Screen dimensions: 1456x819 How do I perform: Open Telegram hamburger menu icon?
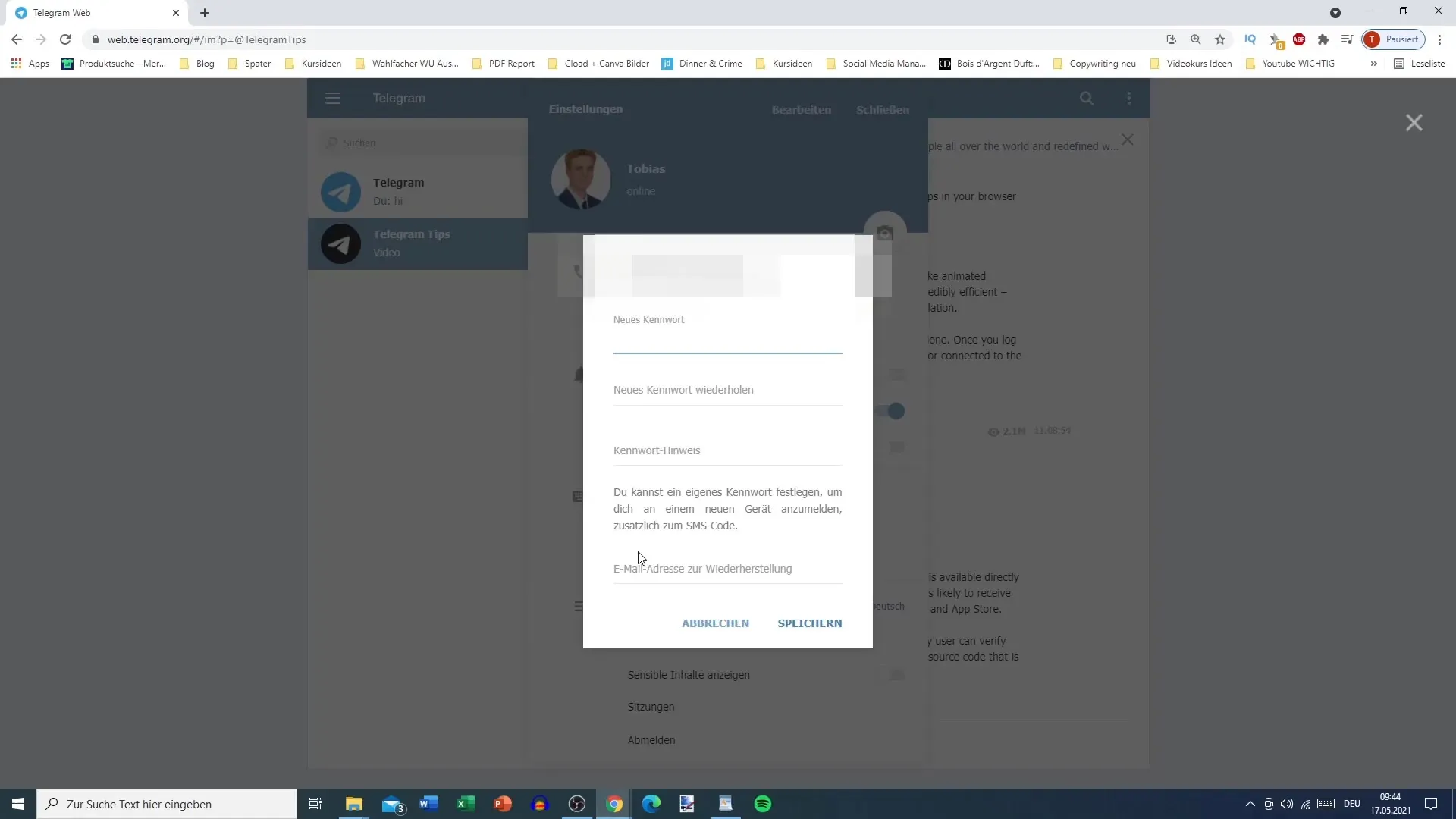pyautogui.click(x=332, y=98)
